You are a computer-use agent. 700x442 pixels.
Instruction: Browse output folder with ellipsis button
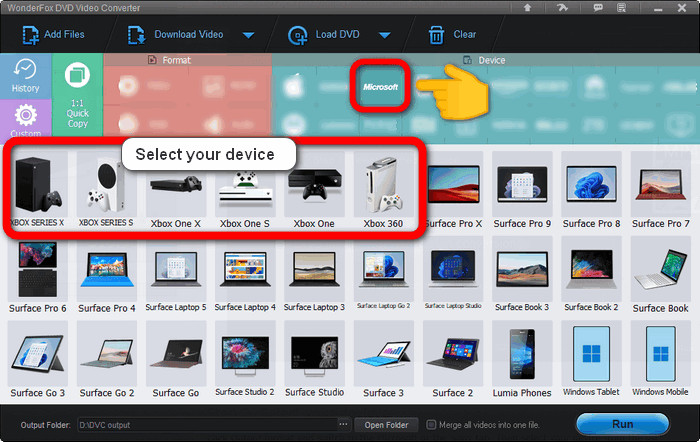343,424
